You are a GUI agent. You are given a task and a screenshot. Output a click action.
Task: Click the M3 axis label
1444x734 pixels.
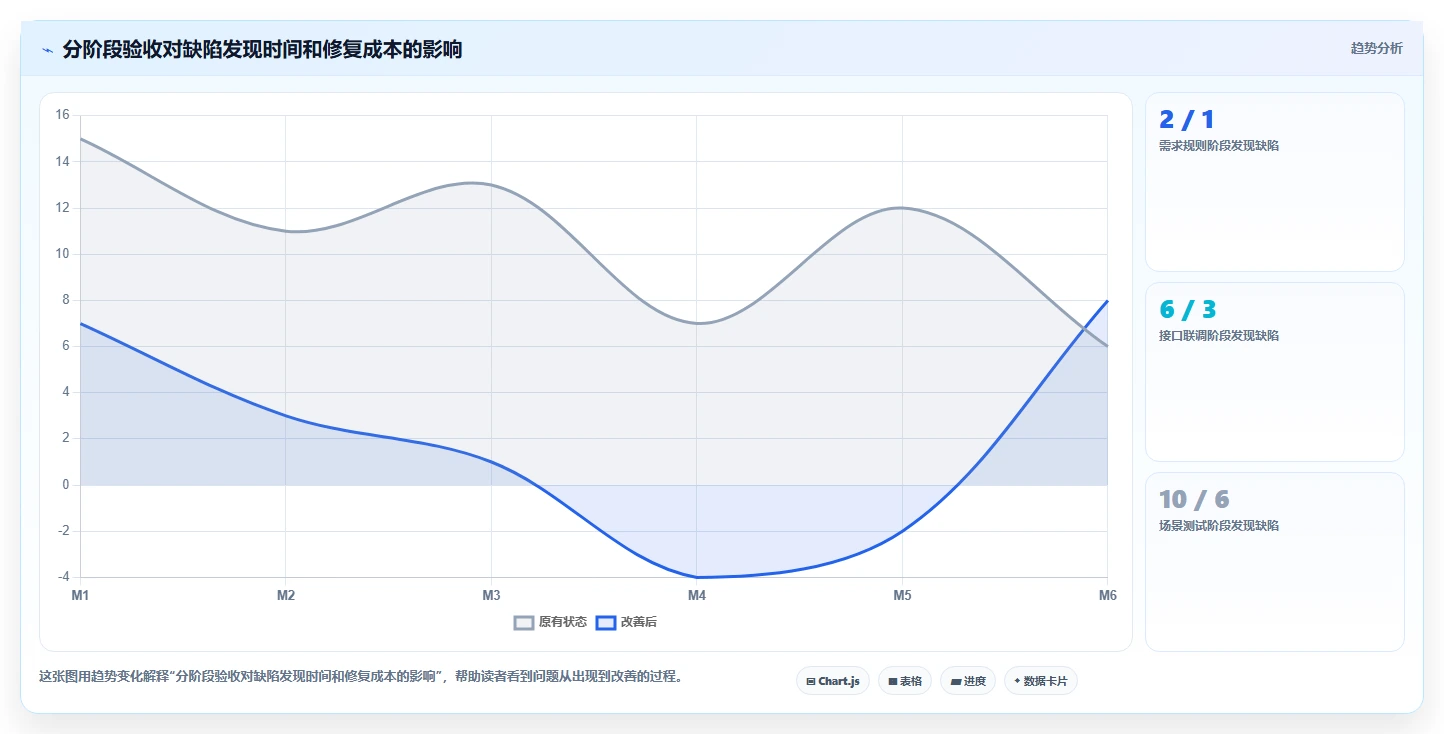491,596
